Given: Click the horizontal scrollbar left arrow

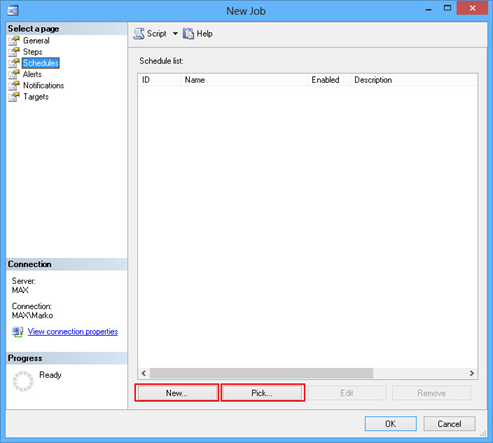Looking at the screenshot, I should coord(144,373).
